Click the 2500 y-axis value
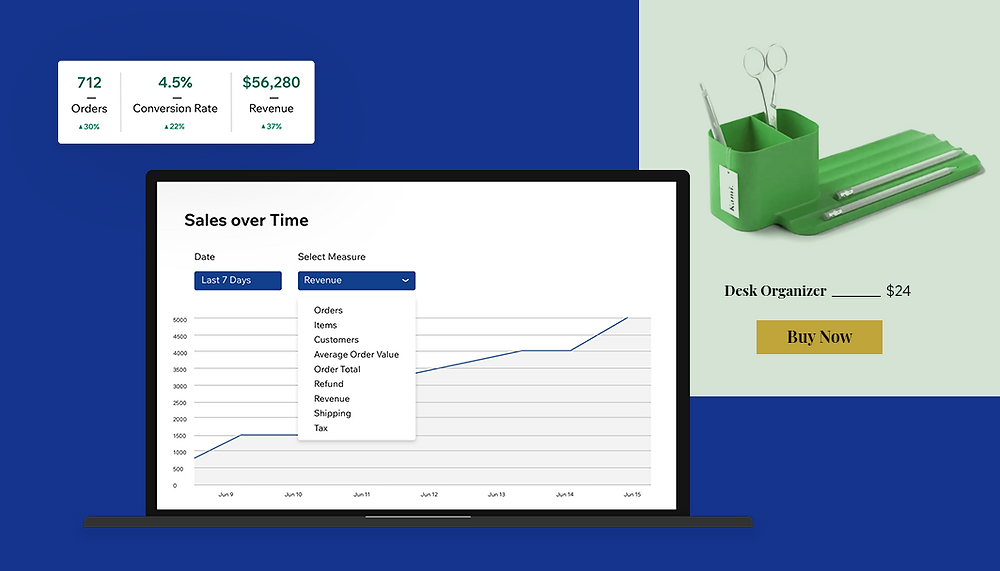Screen dimensions: 1000x571 [180, 403]
